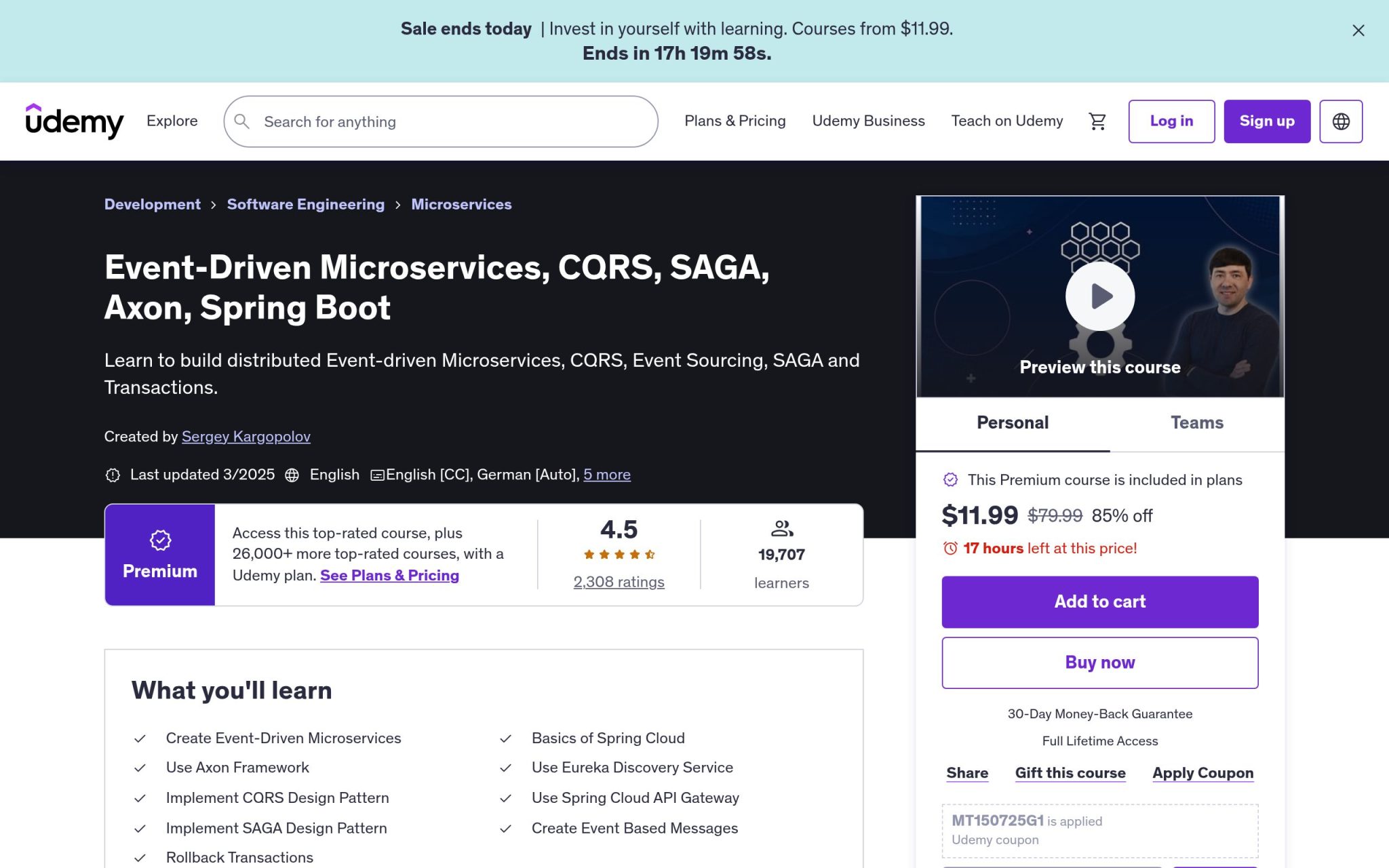Click the learners people icon
This screenshot has height=868, width=1389.
pos(782,528)
